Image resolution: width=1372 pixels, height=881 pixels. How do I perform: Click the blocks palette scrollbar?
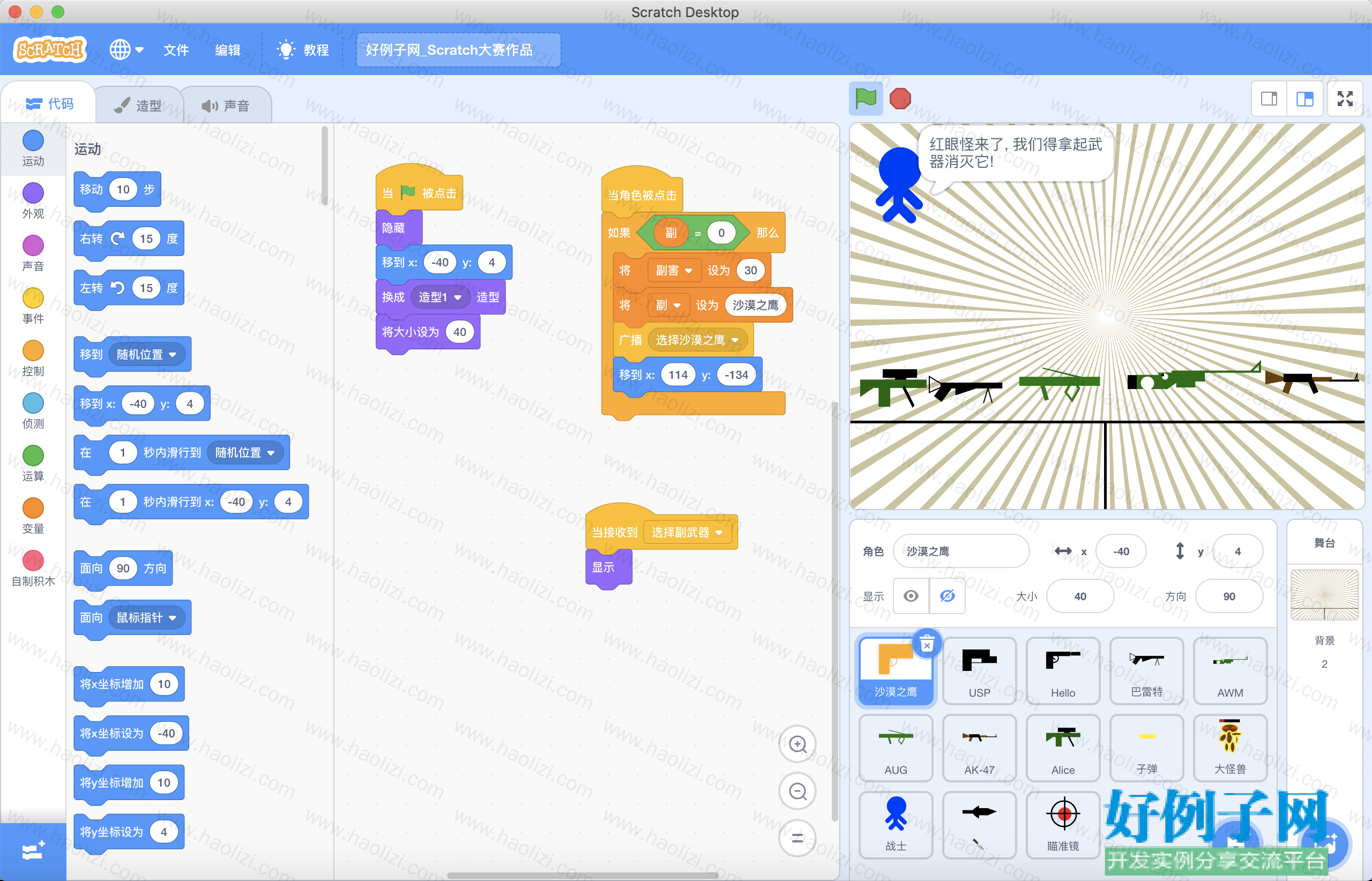click(324, 166)
